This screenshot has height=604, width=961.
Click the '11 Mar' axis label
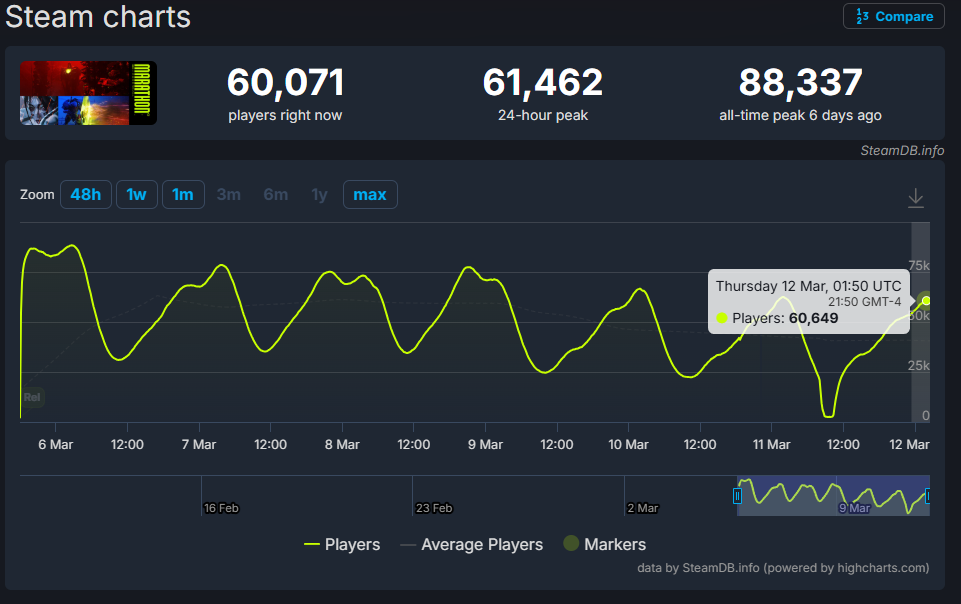772,445
